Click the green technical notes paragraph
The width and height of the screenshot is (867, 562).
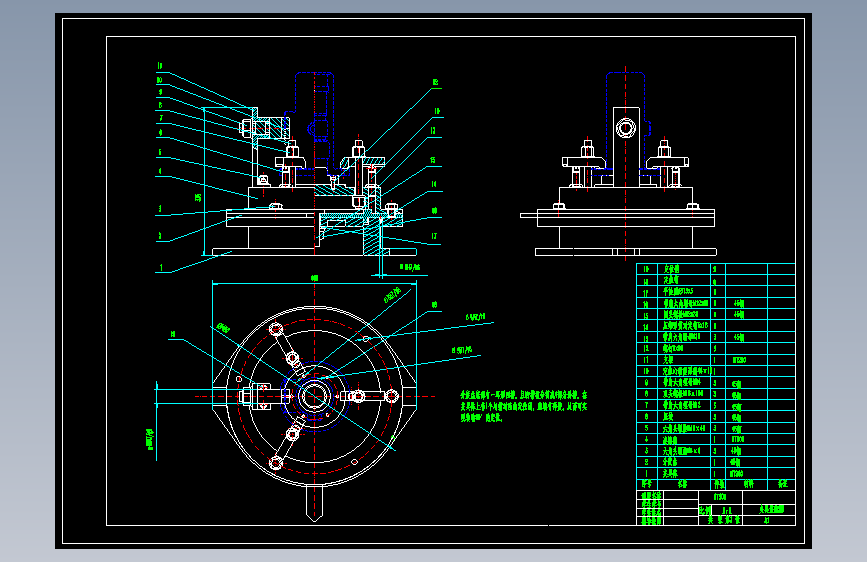click(524, 407)
